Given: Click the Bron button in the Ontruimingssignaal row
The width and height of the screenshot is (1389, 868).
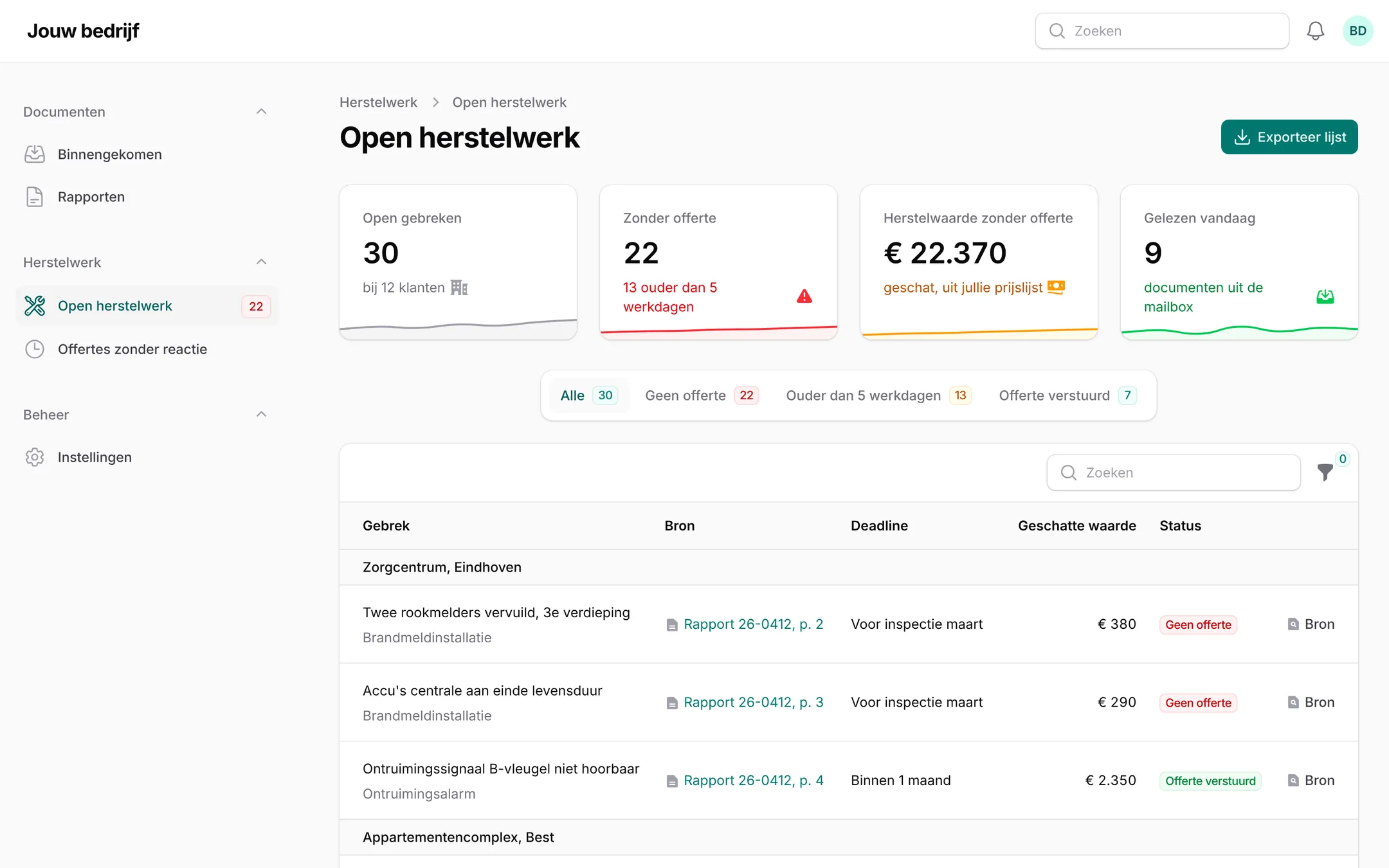Looking at the screenshot, I should (x=1311, y=781).
